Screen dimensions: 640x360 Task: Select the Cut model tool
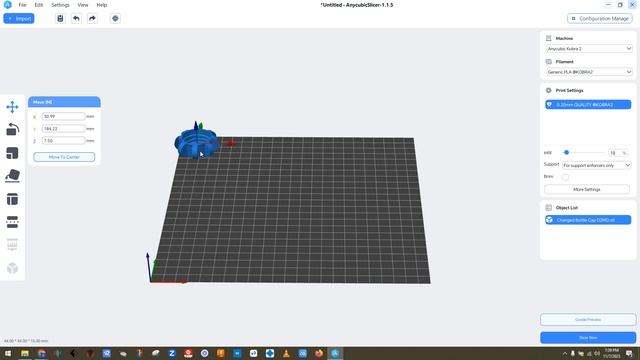click(12, 222)
